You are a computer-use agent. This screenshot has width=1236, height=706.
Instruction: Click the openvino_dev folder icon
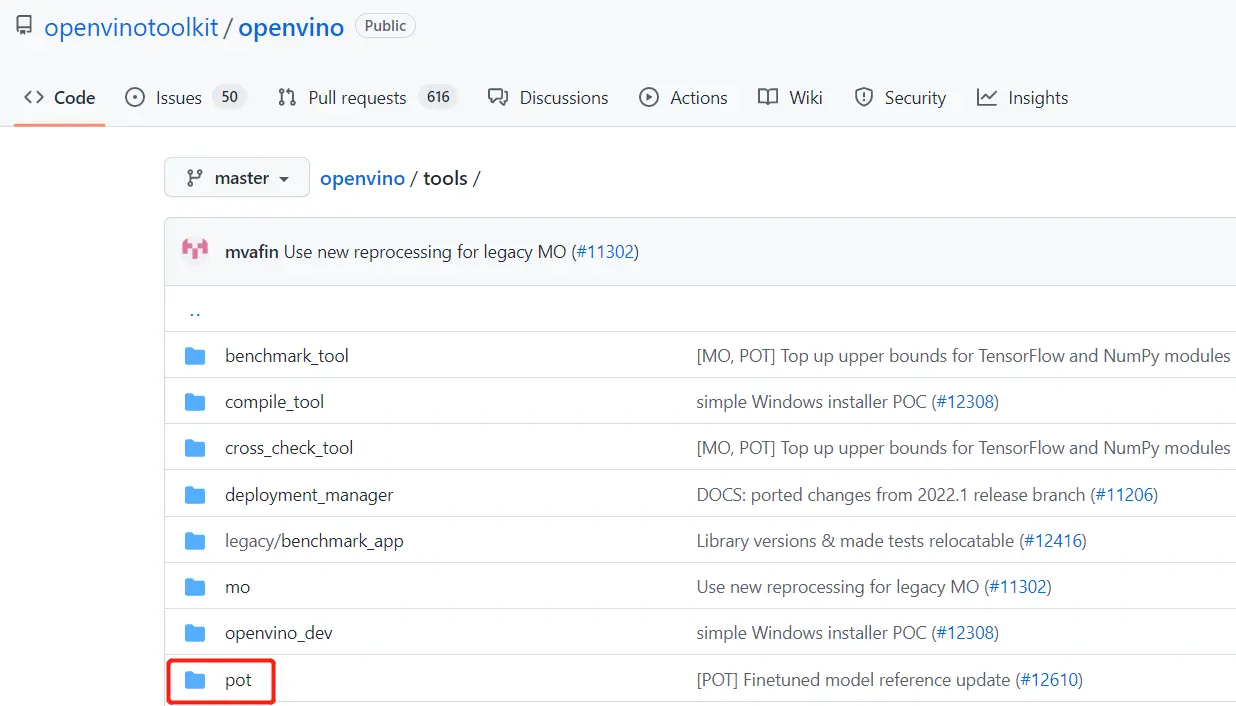[x=195, y=633]
